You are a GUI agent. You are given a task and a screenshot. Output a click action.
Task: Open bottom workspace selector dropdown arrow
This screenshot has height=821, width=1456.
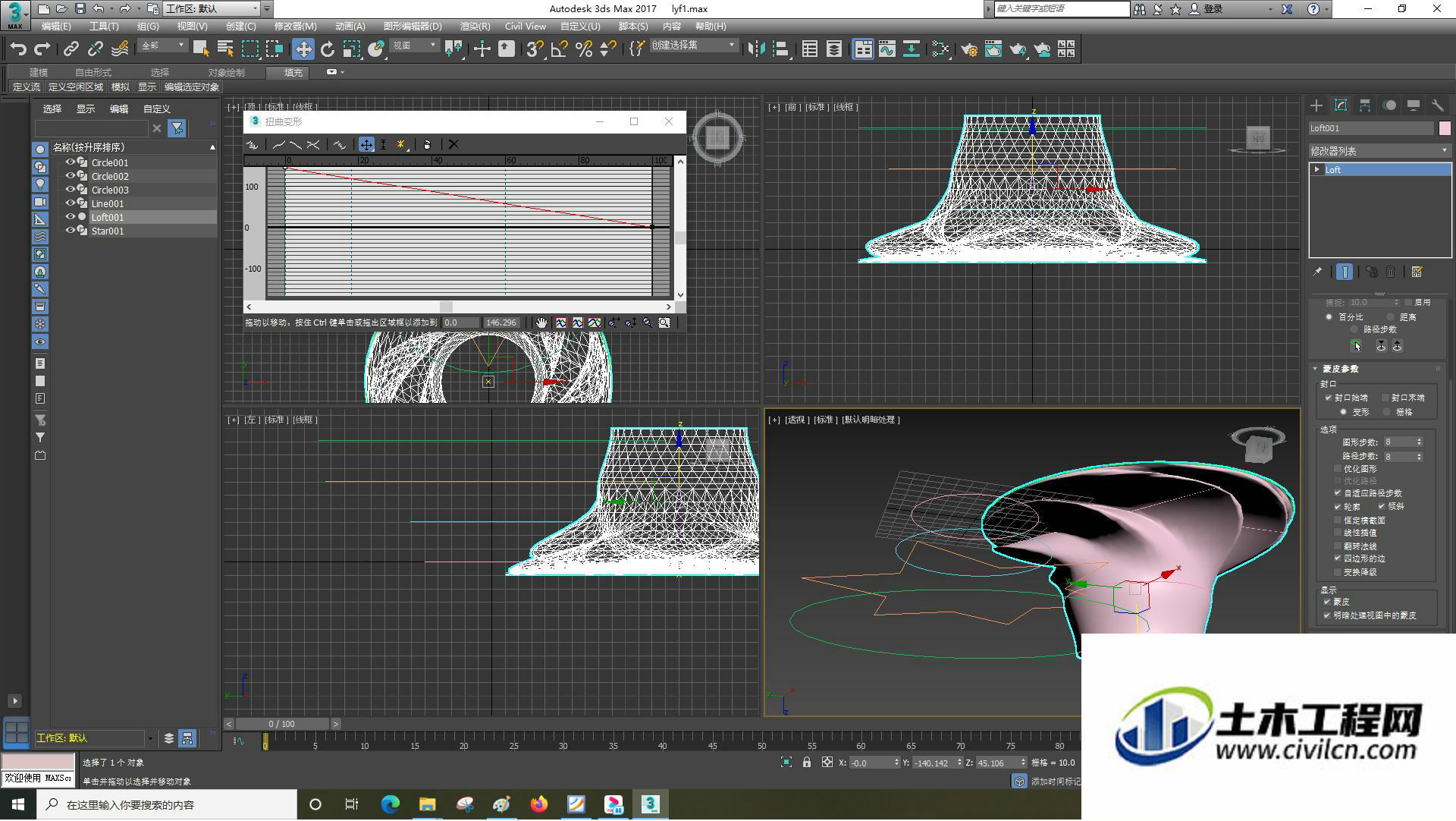pos(150,738)
